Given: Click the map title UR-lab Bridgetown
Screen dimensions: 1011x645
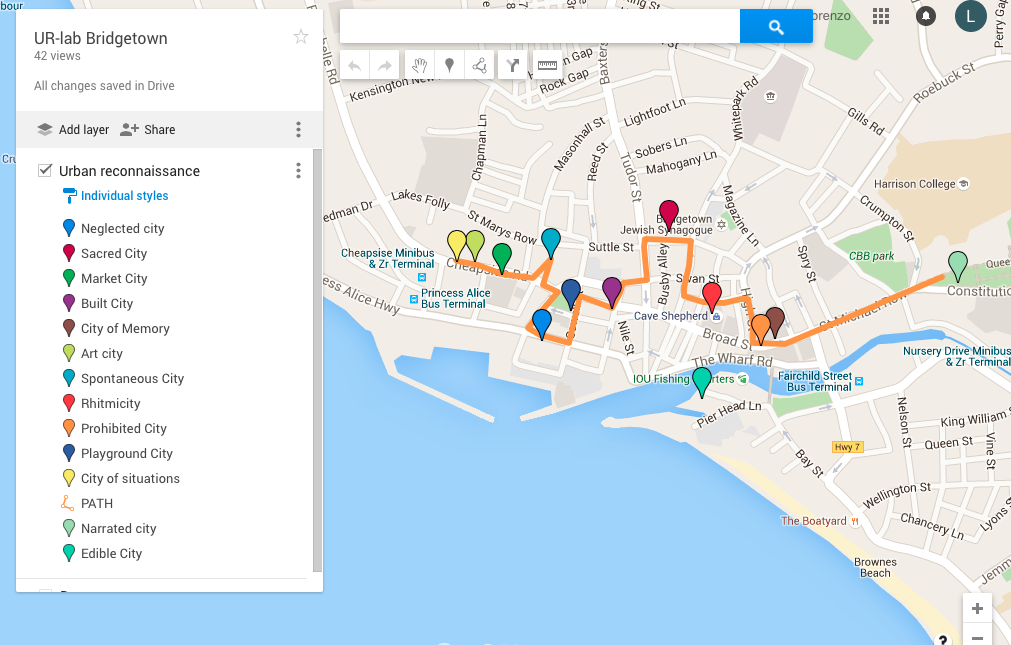Looking at the screenshot, I should (101, 38).
